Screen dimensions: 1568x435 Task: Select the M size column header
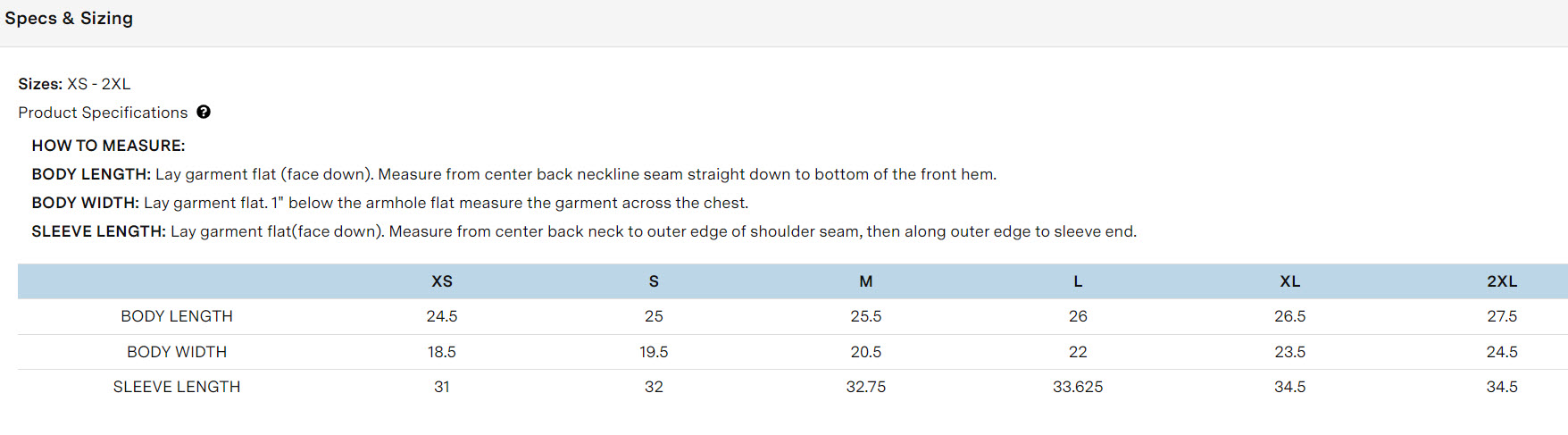(x=866, y=281)
